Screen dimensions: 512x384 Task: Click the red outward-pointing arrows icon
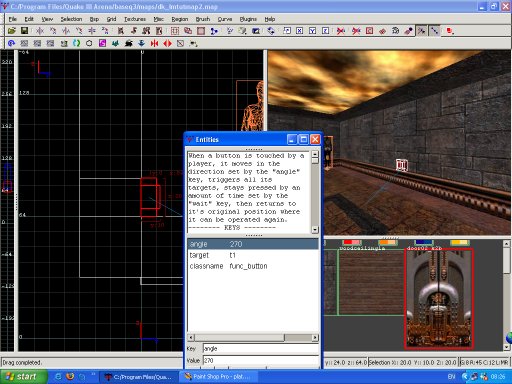click(x=167, y=43)
